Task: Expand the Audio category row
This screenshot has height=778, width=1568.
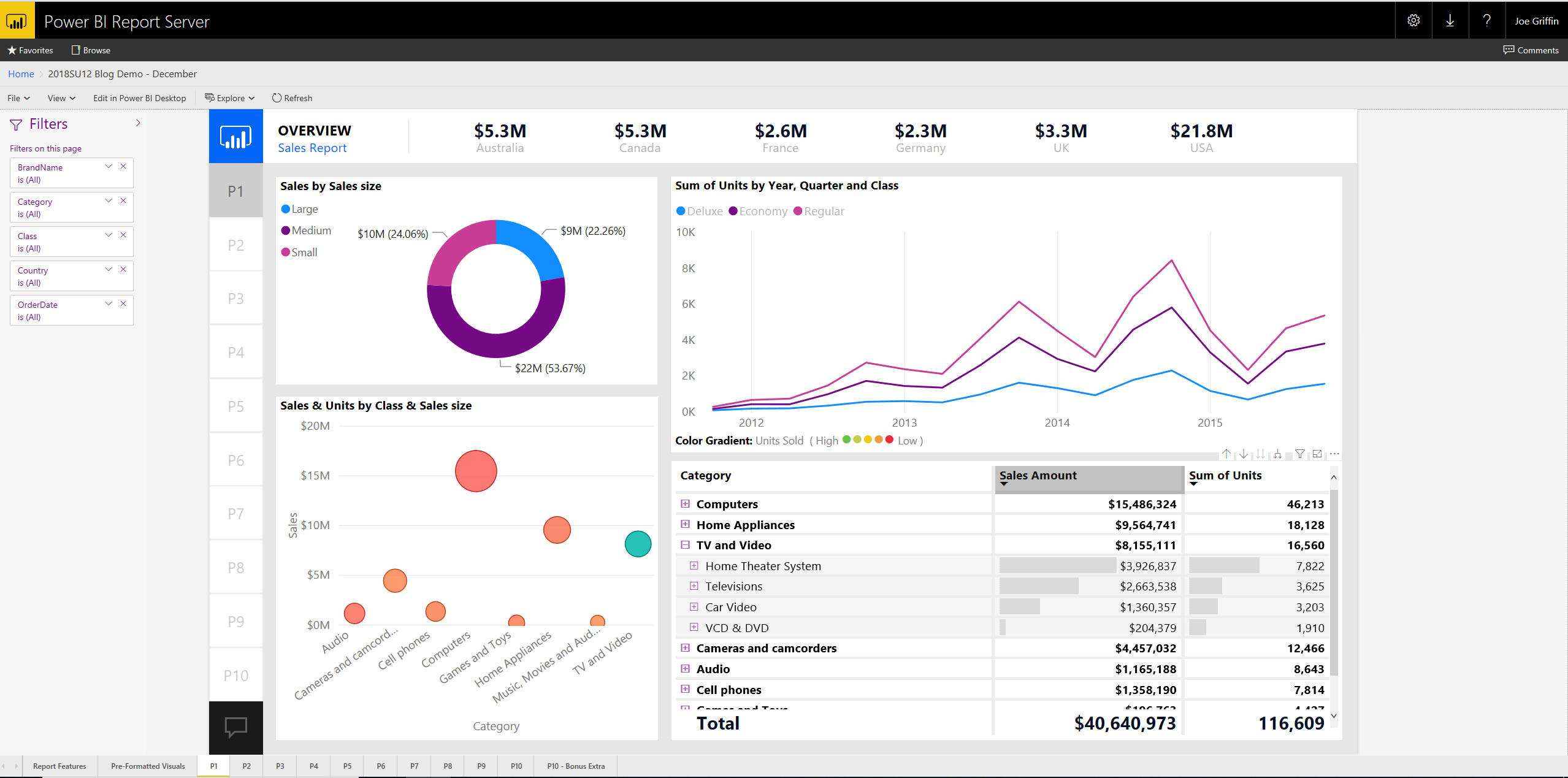Action: point(685,668)
